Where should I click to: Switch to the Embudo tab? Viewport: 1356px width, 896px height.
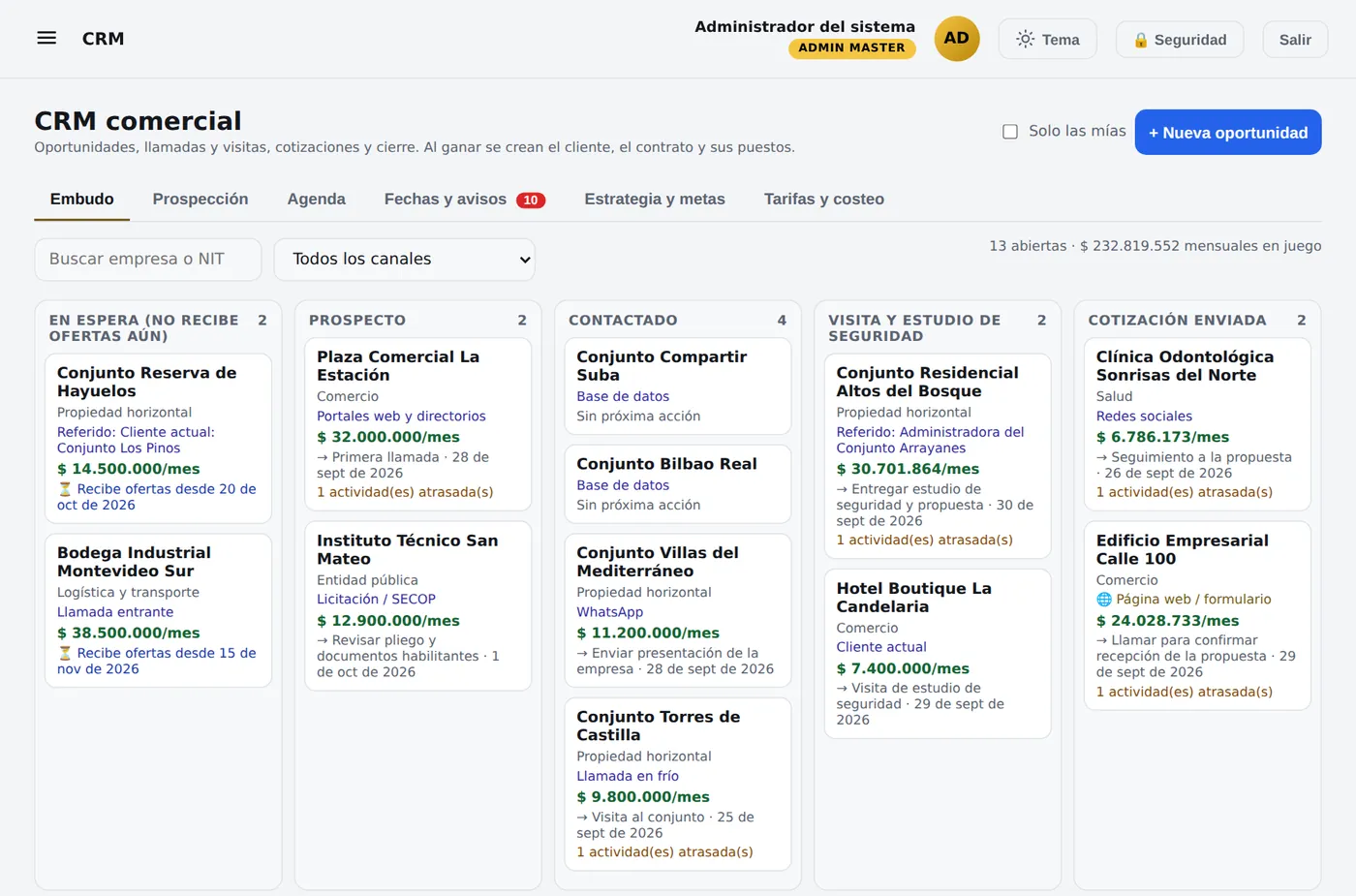(x=82, y=199)
